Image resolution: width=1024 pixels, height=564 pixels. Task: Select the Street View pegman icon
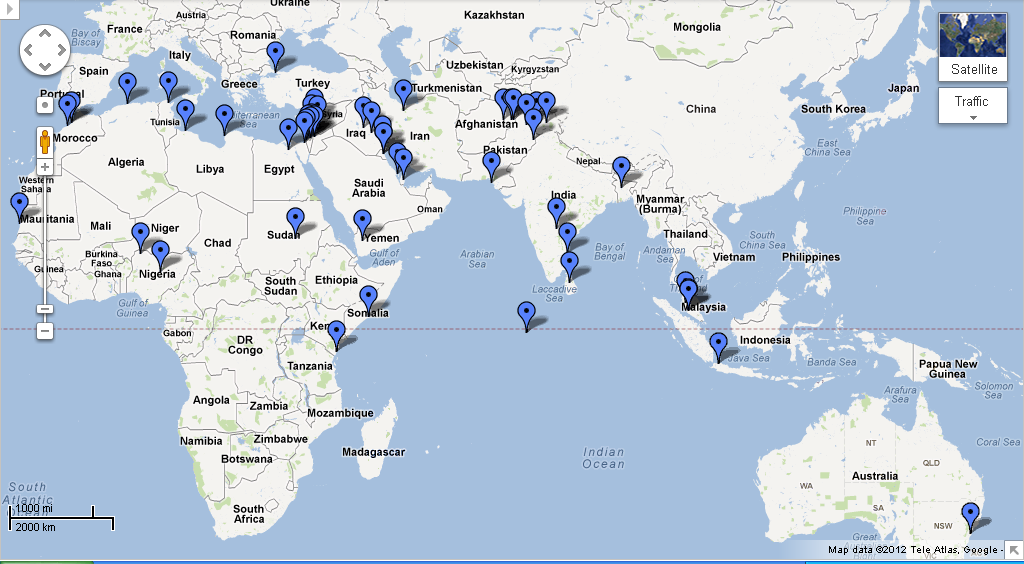click(x=45, y=140)
